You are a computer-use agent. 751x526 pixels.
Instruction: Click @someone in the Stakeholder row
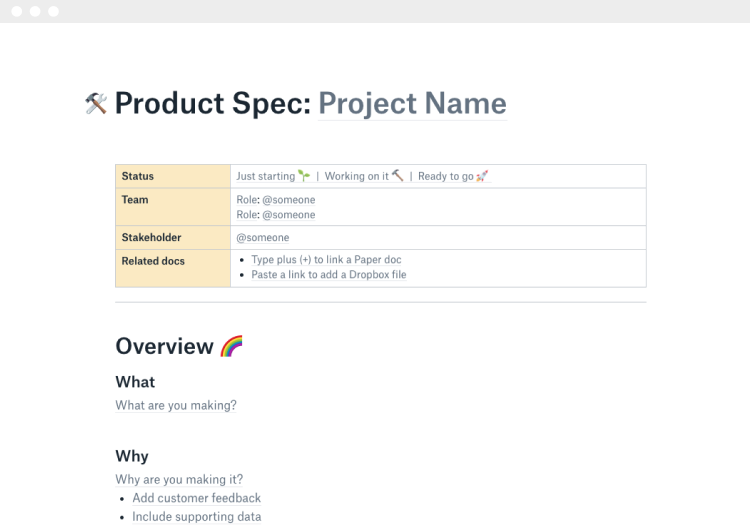(263, 238)
